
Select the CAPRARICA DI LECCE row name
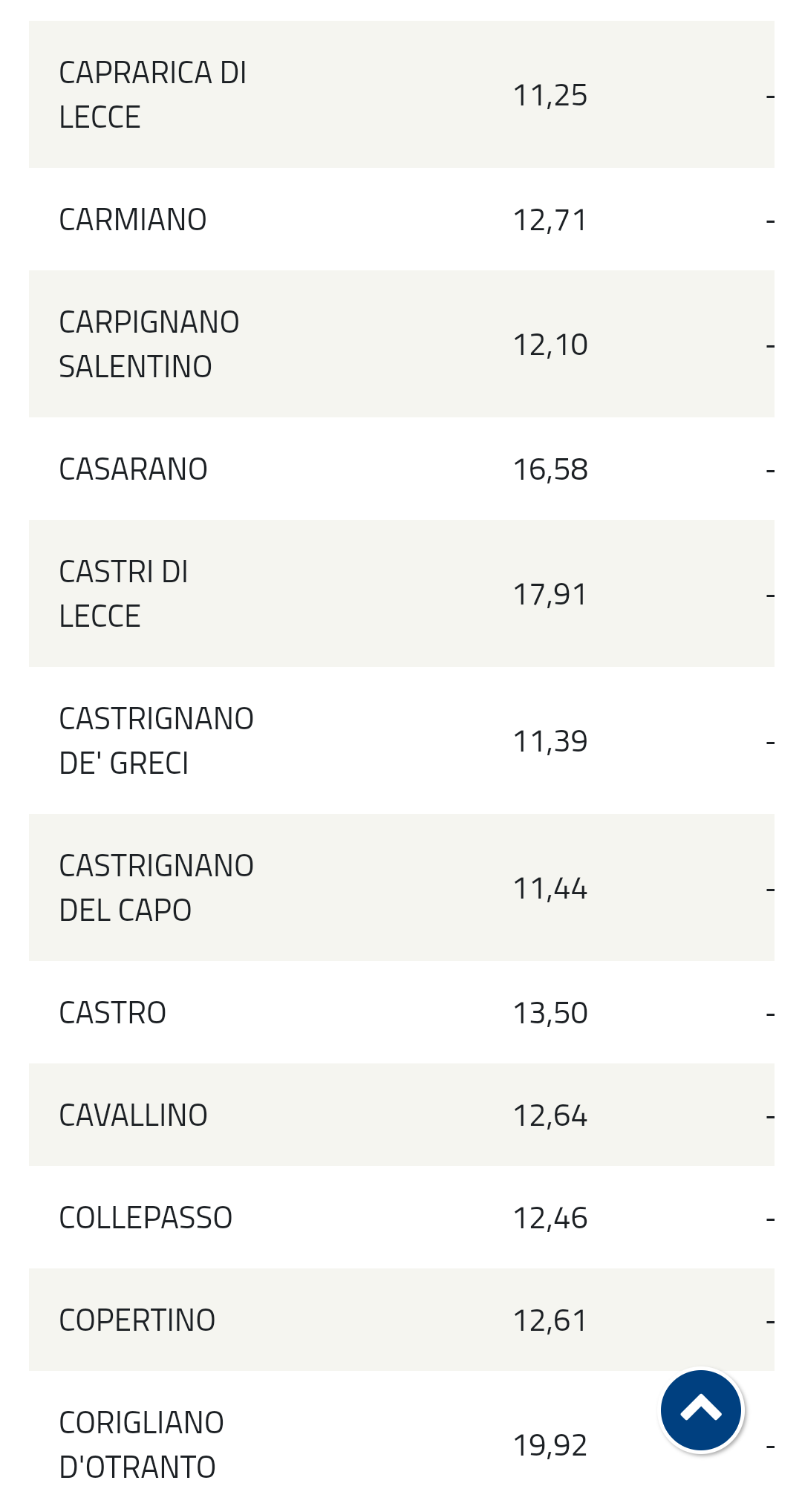152,94
